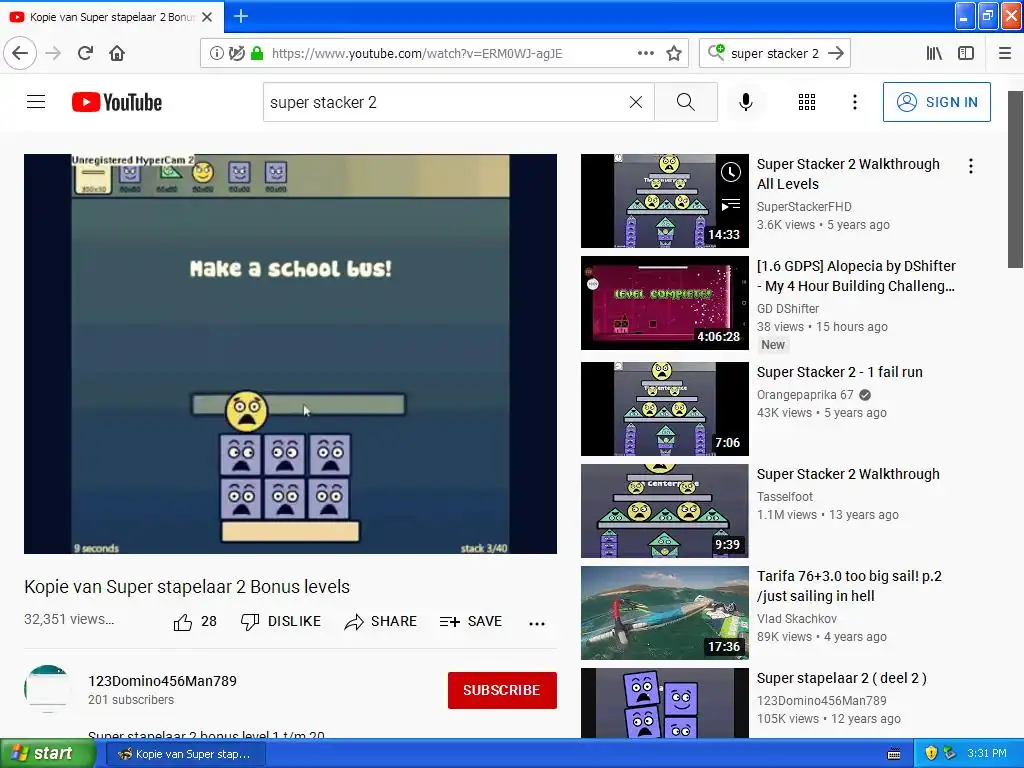The image size is (1024, 768).
Task: Open the tracking protection shield icon
Action: click(x=236, y=53)
